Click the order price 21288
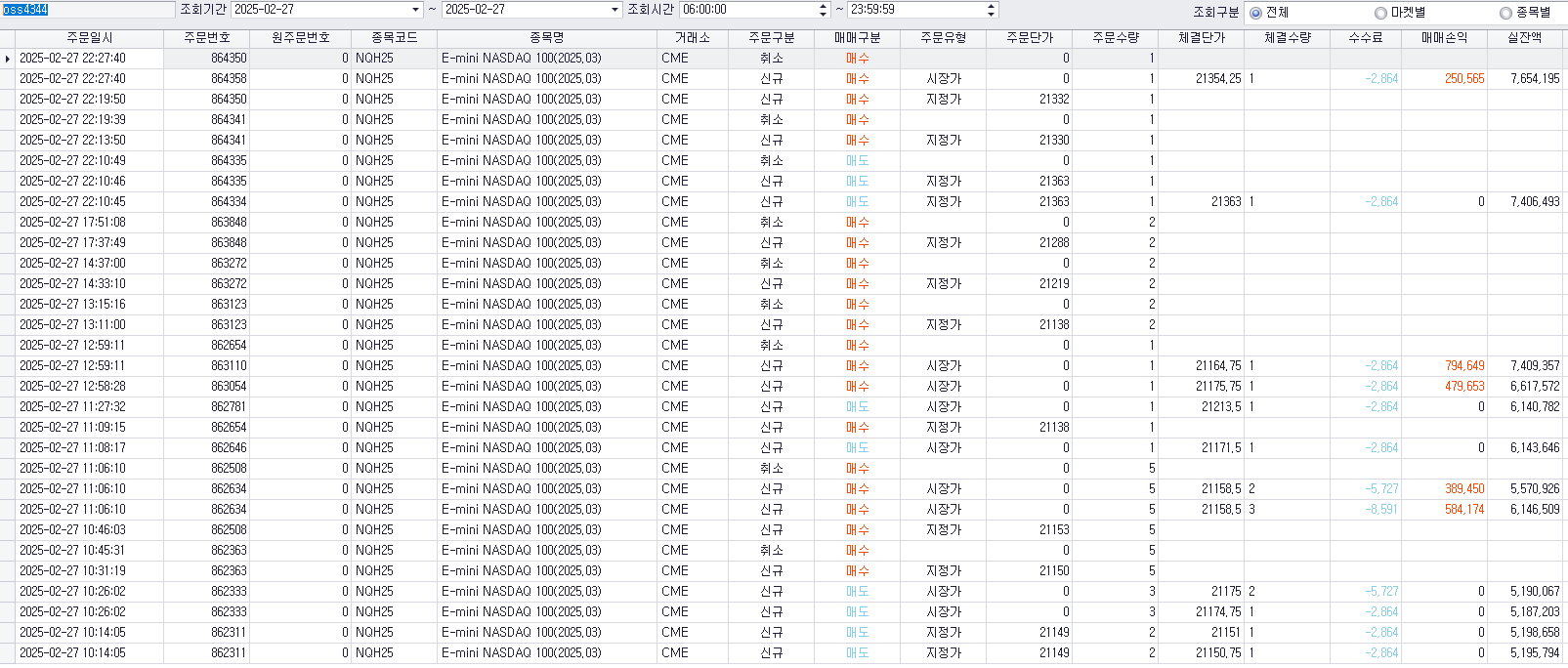 [x=1054, y=243]
